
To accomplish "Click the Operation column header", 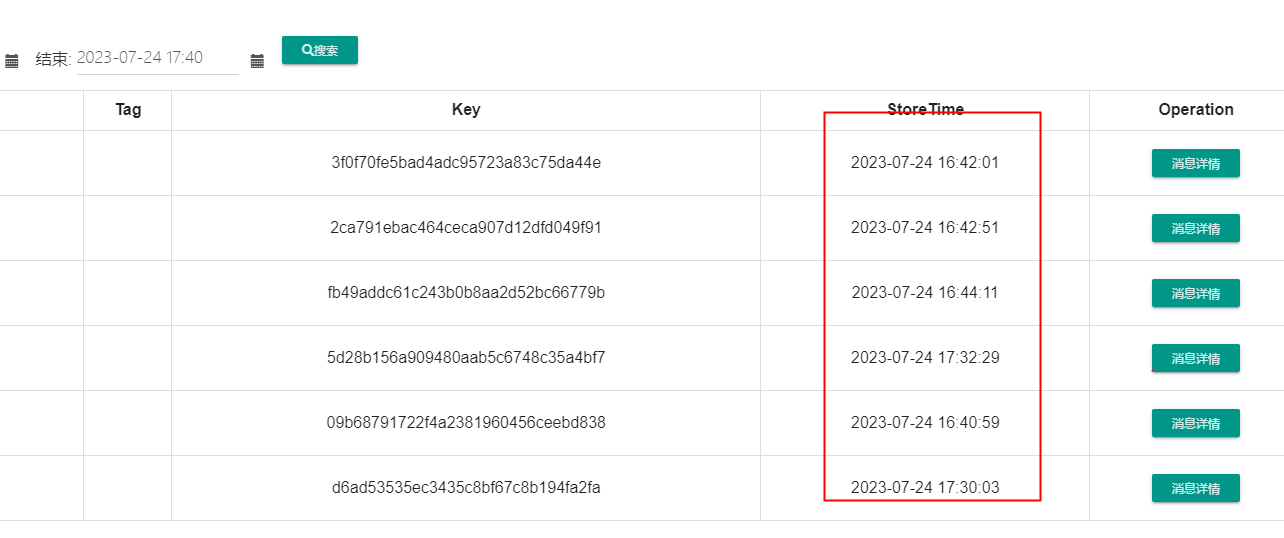I will click(x=1196, y=110).
